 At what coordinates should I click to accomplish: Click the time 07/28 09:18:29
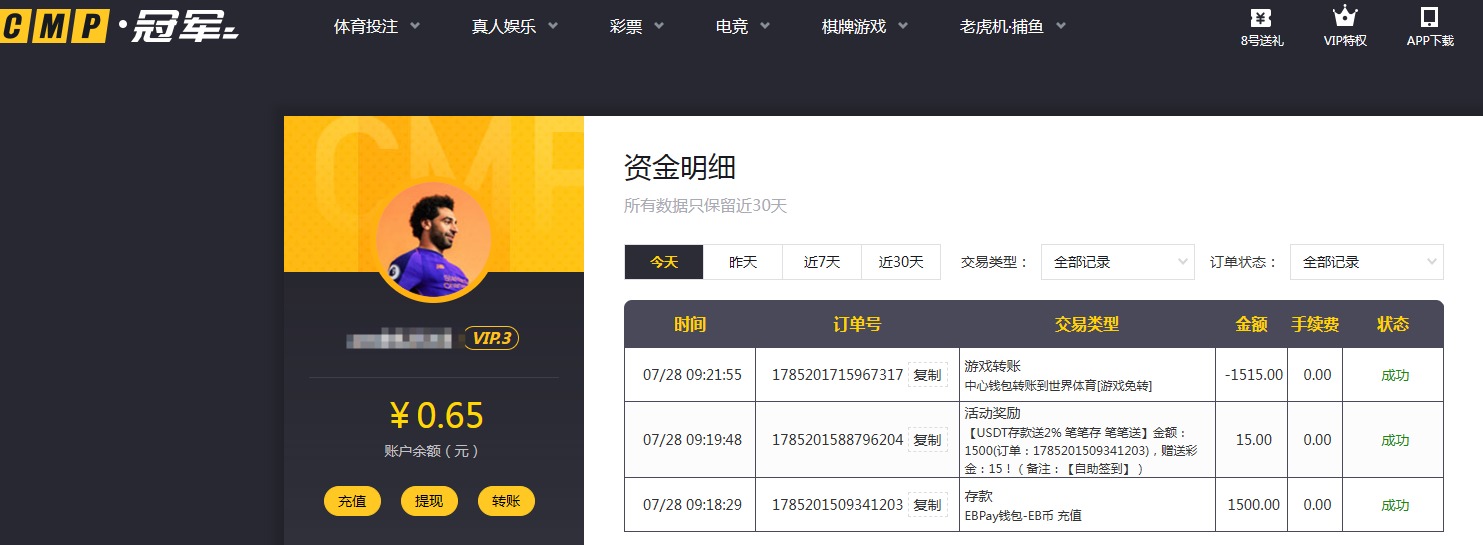692,505
